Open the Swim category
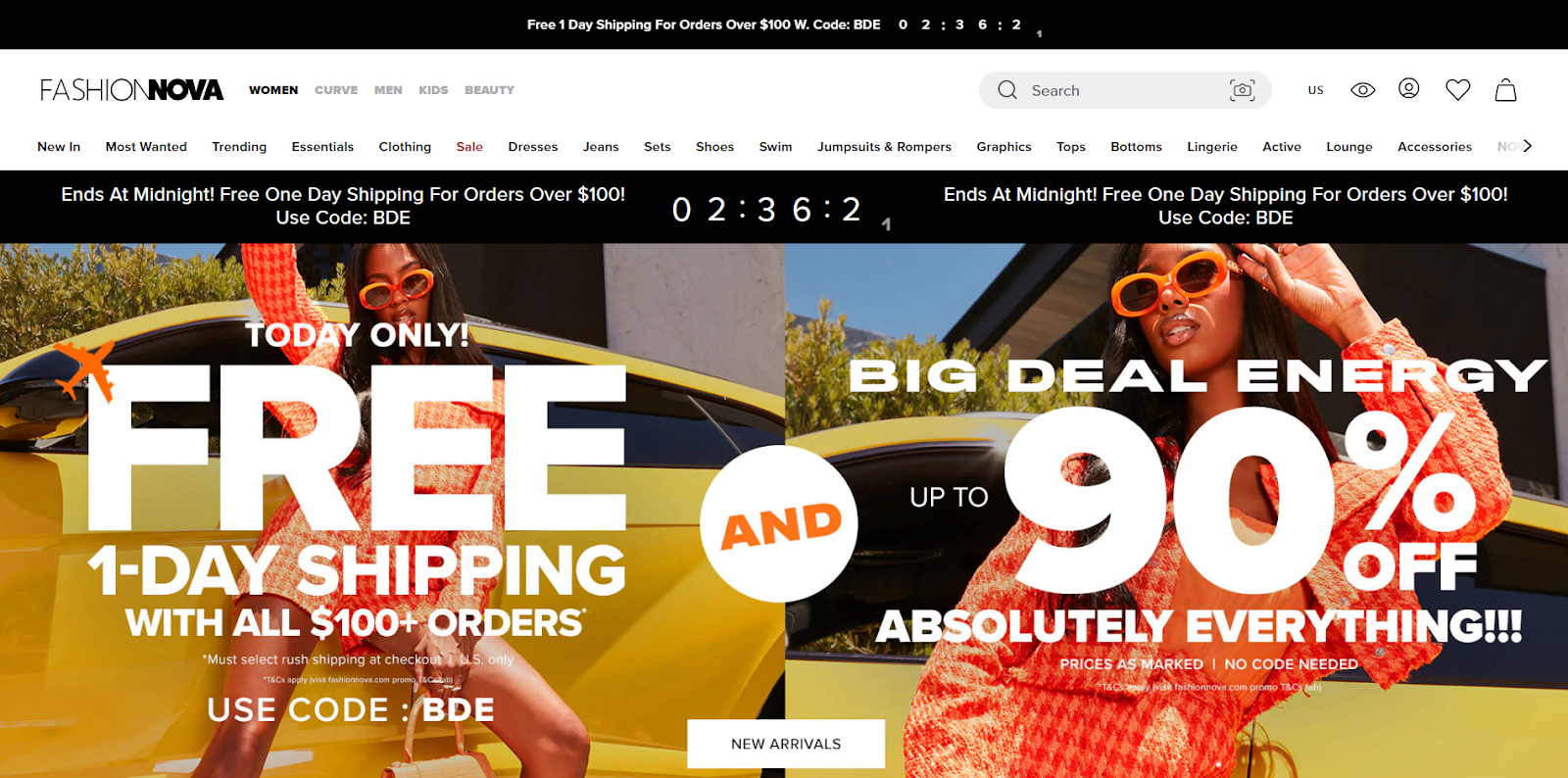The width and height of the screenshot is (1568, 778). tap(775, 147)
